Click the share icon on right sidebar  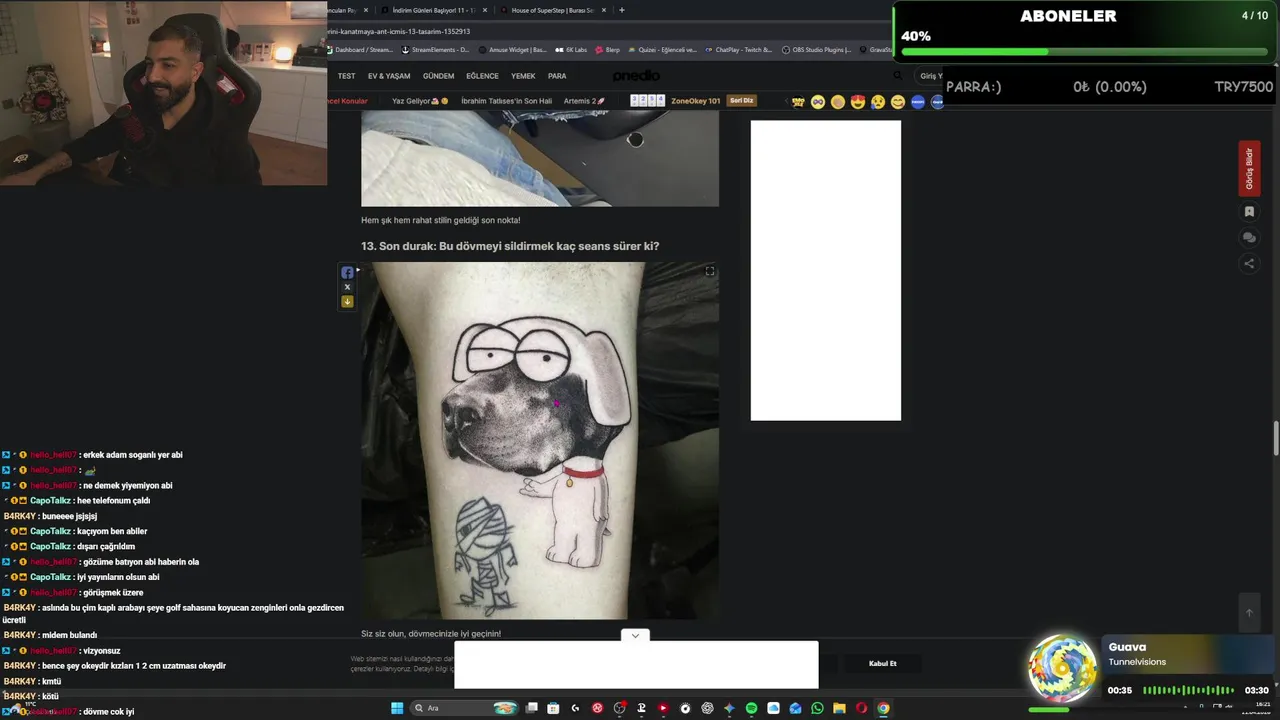coord(1249,264)
